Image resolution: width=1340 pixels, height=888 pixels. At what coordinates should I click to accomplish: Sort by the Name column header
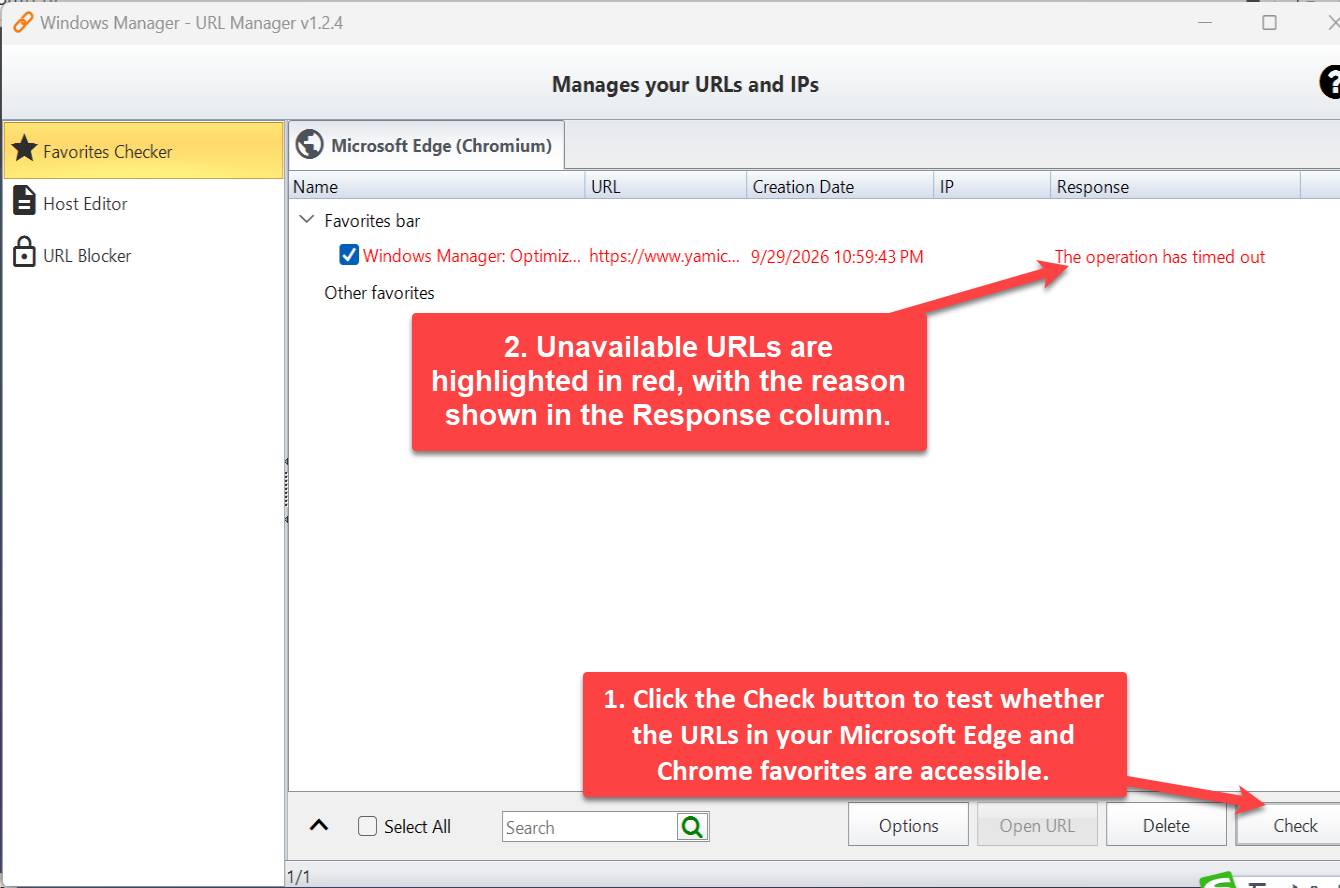437,186
